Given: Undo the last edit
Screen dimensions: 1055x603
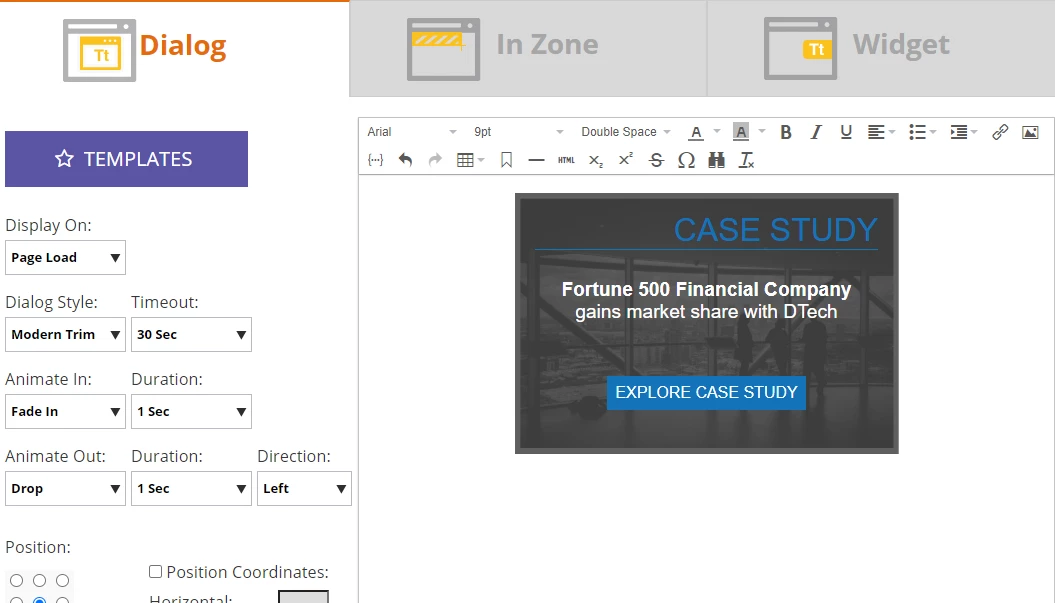Looking at the screenshot, I should tap(405, 160).
